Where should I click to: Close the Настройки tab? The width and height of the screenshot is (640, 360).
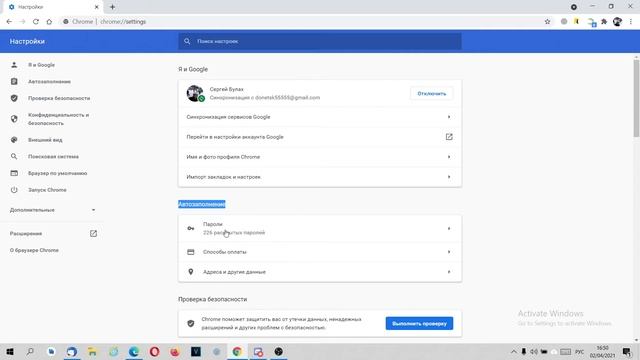pos(97,7)
